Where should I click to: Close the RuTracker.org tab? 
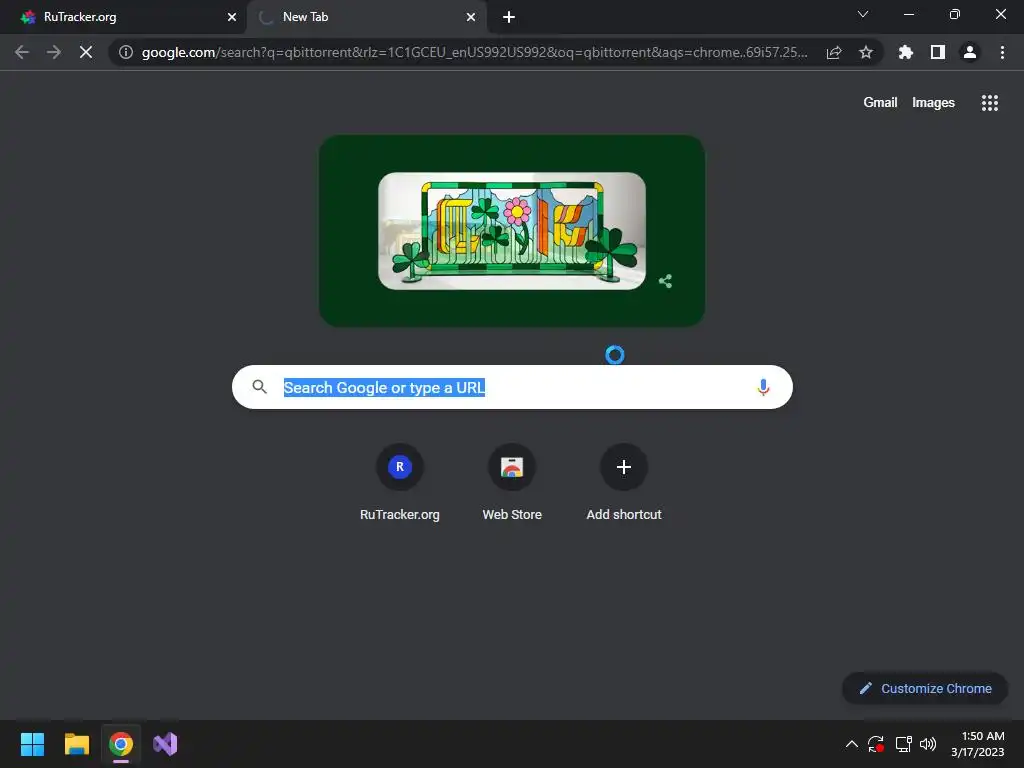232,17
